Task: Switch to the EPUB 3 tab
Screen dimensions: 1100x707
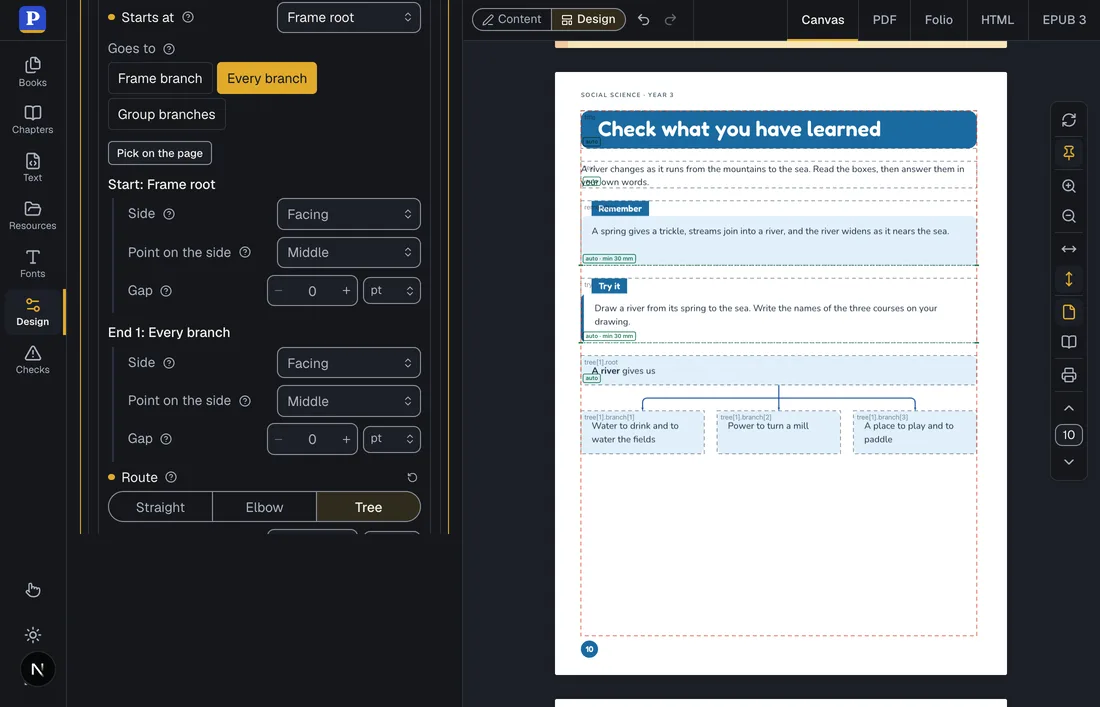Action: pos(1064,20)
